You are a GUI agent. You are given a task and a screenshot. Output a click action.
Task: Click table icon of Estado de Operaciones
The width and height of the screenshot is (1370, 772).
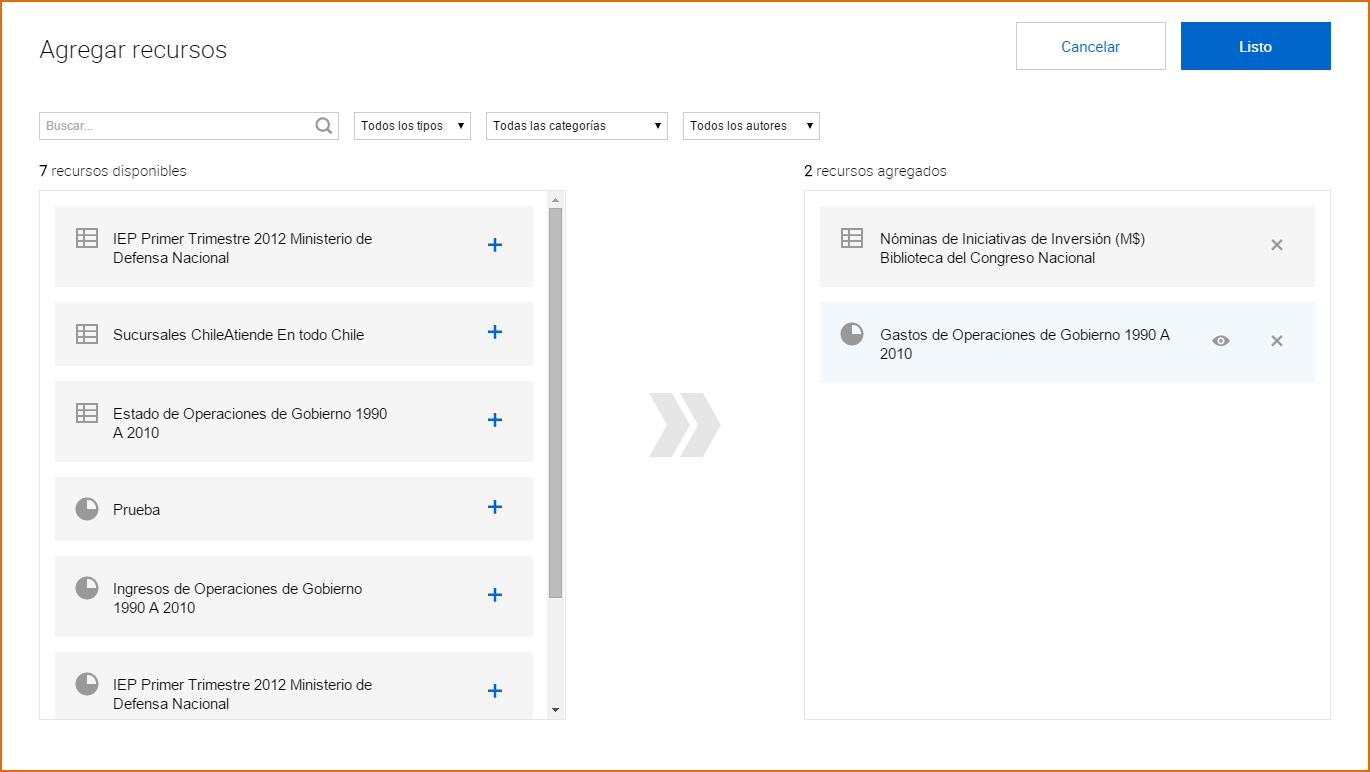click(x=87, y=413)
